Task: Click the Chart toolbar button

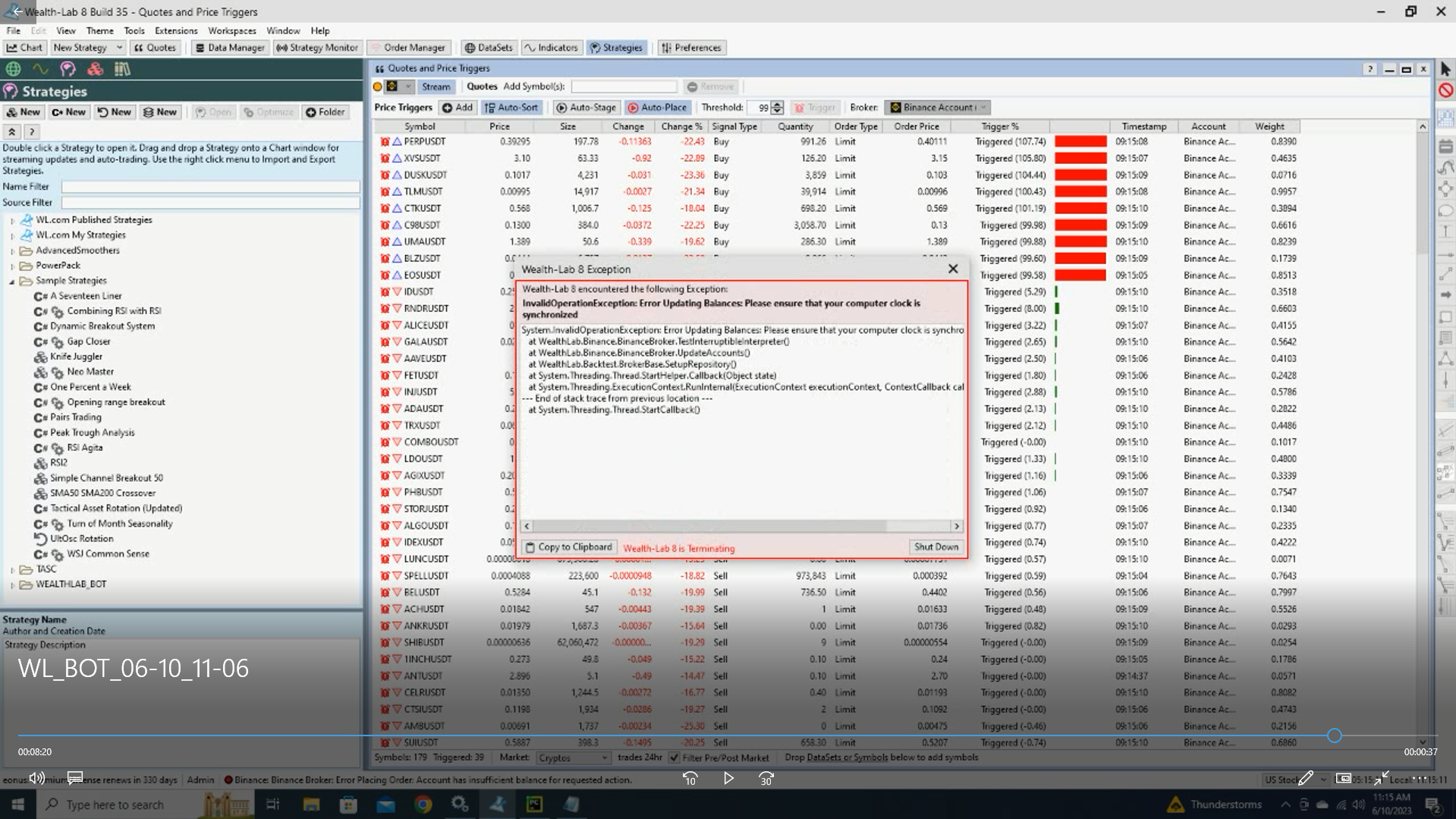Action: tap(25, 47)
